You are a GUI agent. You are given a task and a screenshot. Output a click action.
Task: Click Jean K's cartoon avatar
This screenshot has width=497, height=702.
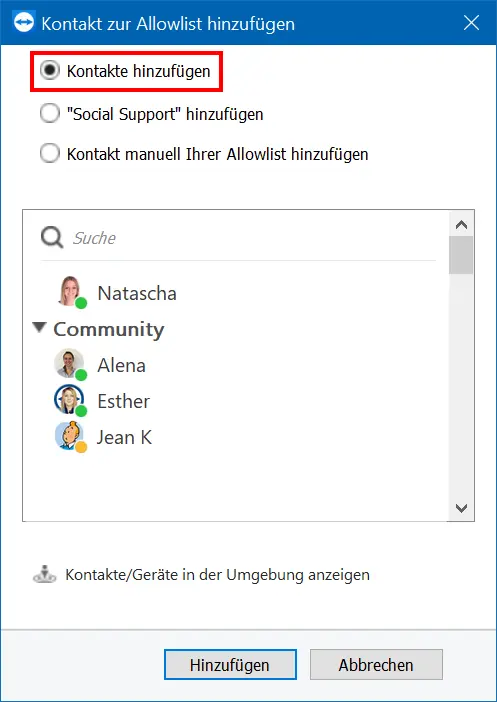pos(70,437)
